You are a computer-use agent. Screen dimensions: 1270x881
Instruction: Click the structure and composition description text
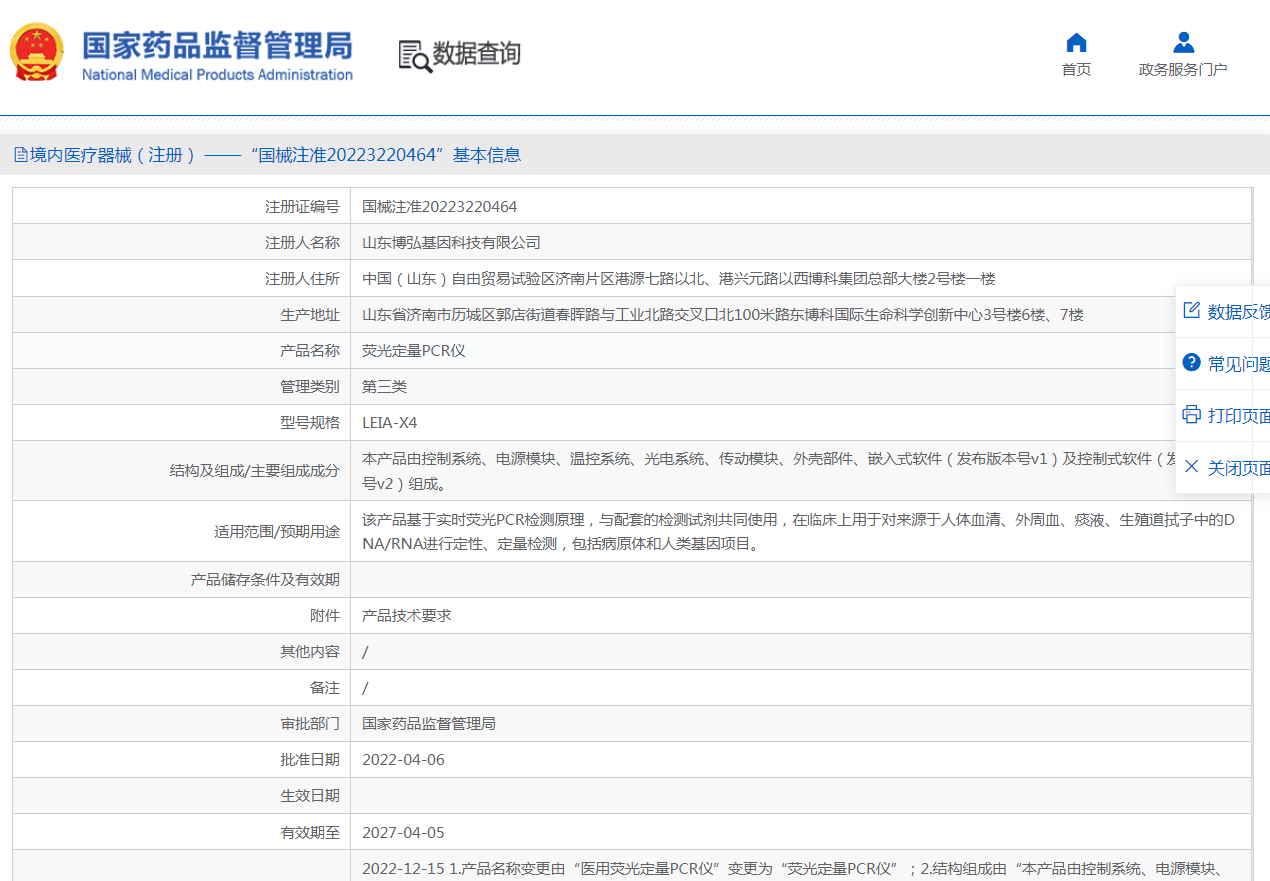(770, 471)
